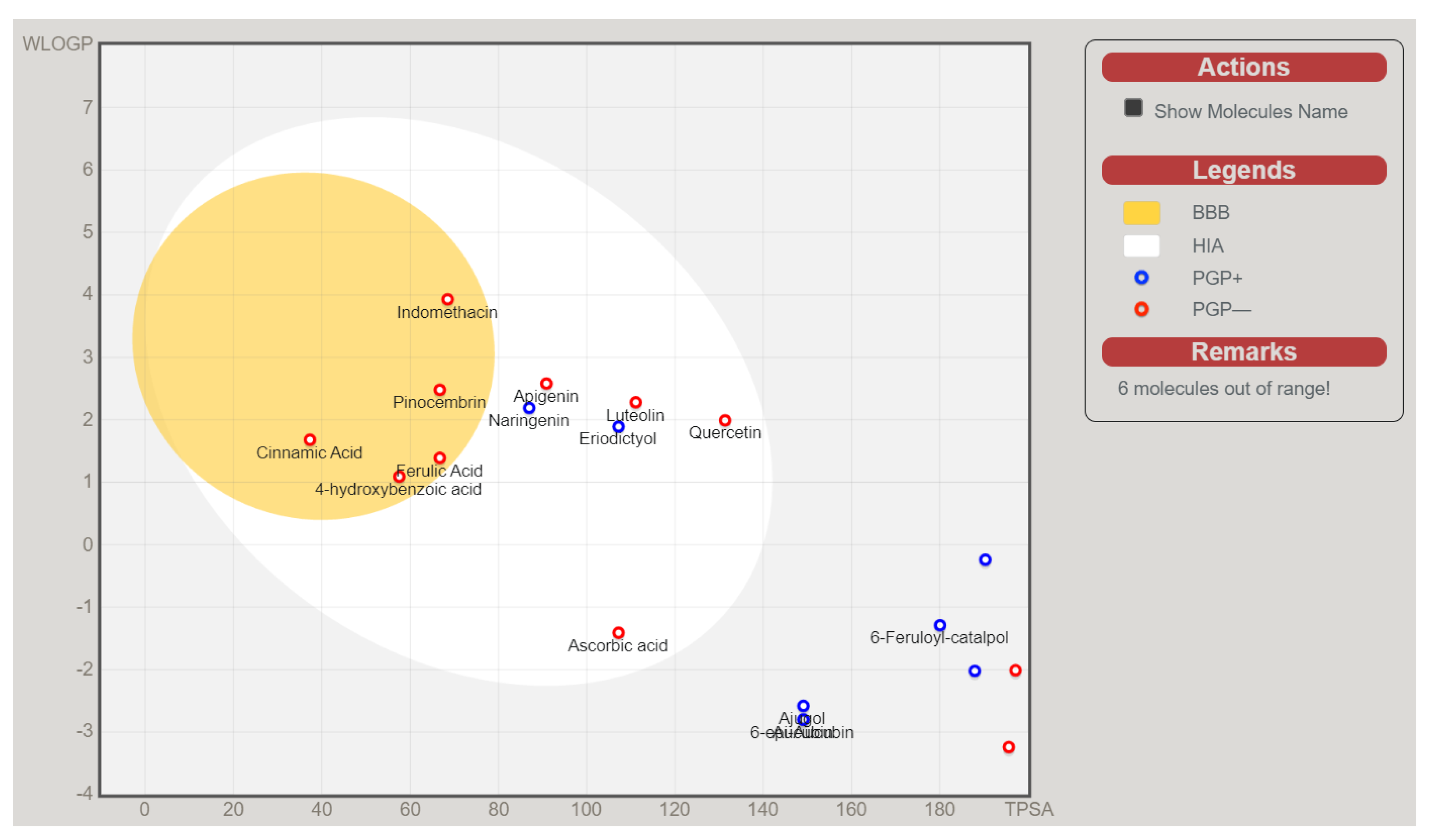Click the Pinocembrin red point
The image size is (1430, 840).
pos(440,390)
